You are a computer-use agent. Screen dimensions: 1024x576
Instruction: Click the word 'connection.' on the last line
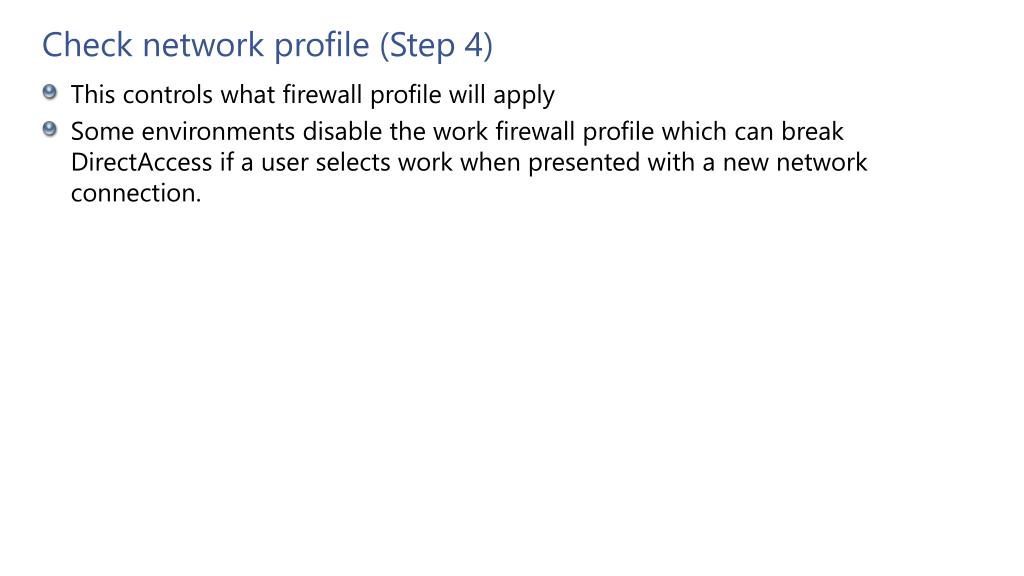(136, 193)
